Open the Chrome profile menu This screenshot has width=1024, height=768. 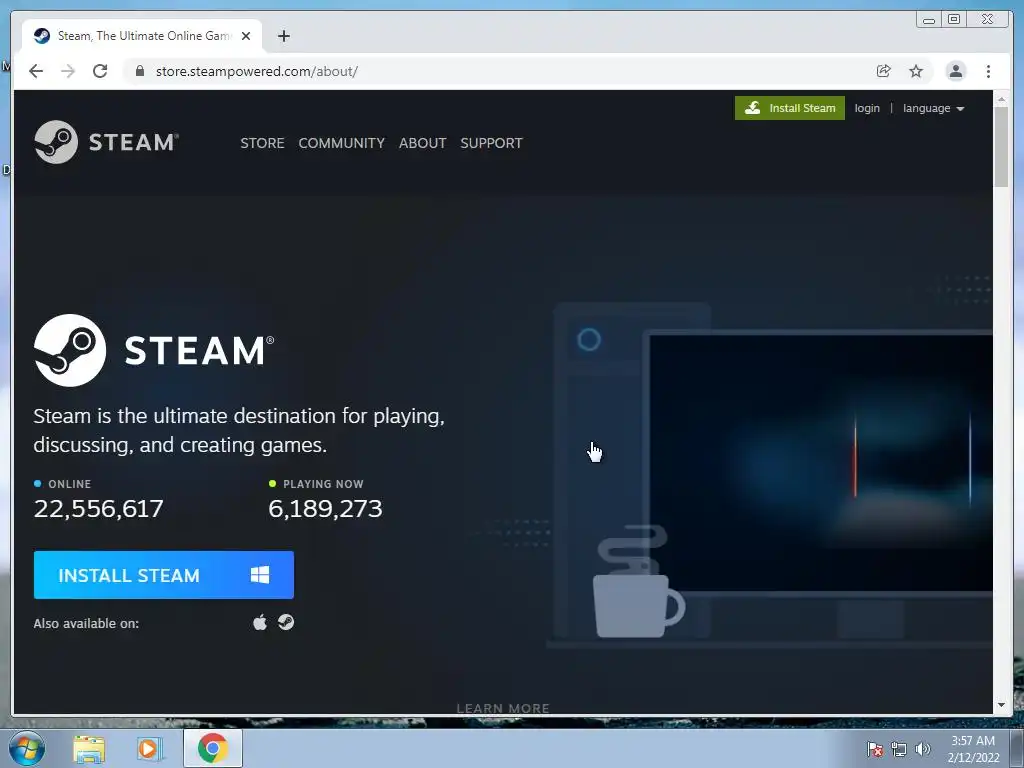[x=955, y=71]
